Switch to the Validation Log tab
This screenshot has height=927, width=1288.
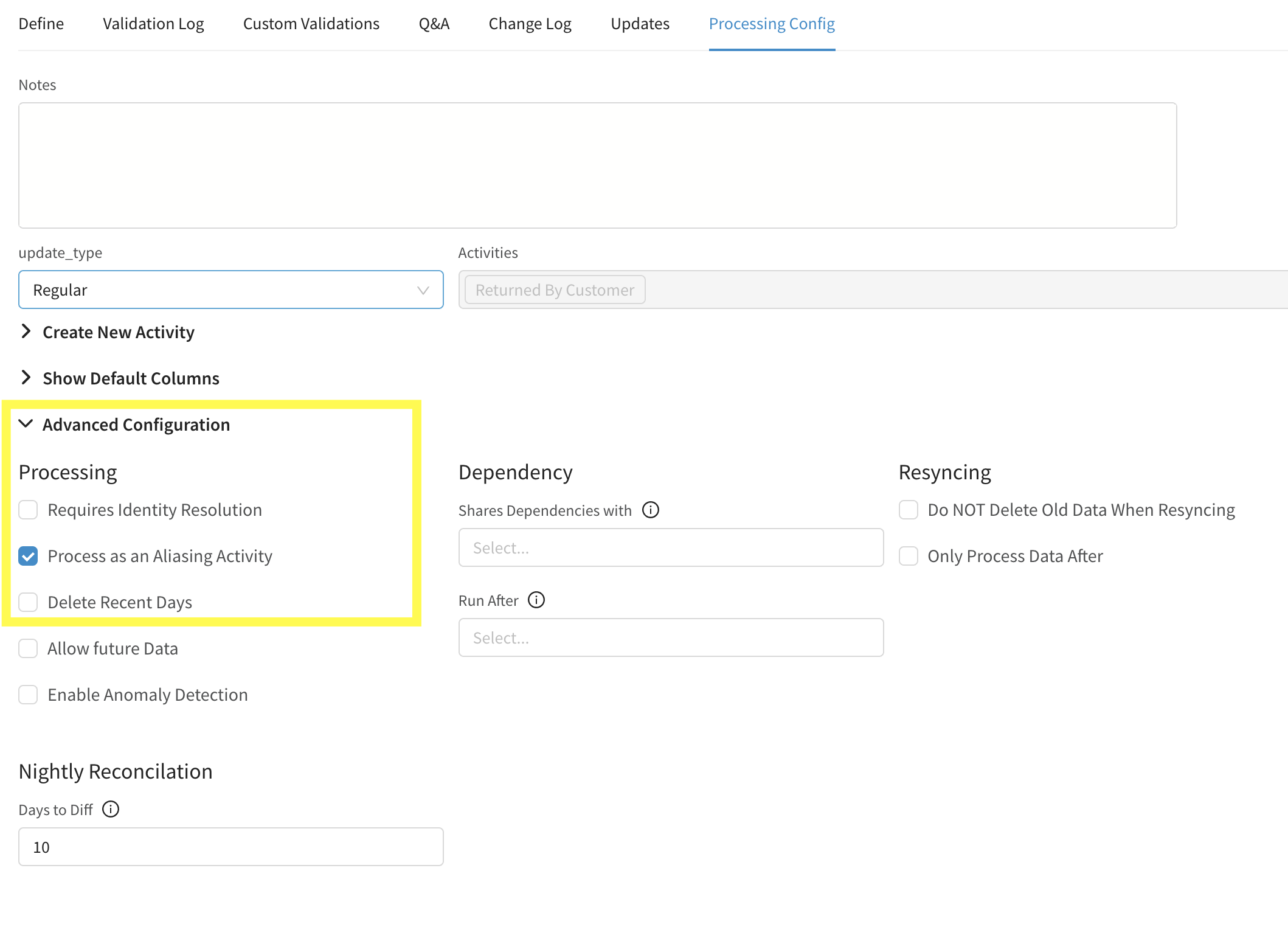pyautogui.click(x=153, y=24)
